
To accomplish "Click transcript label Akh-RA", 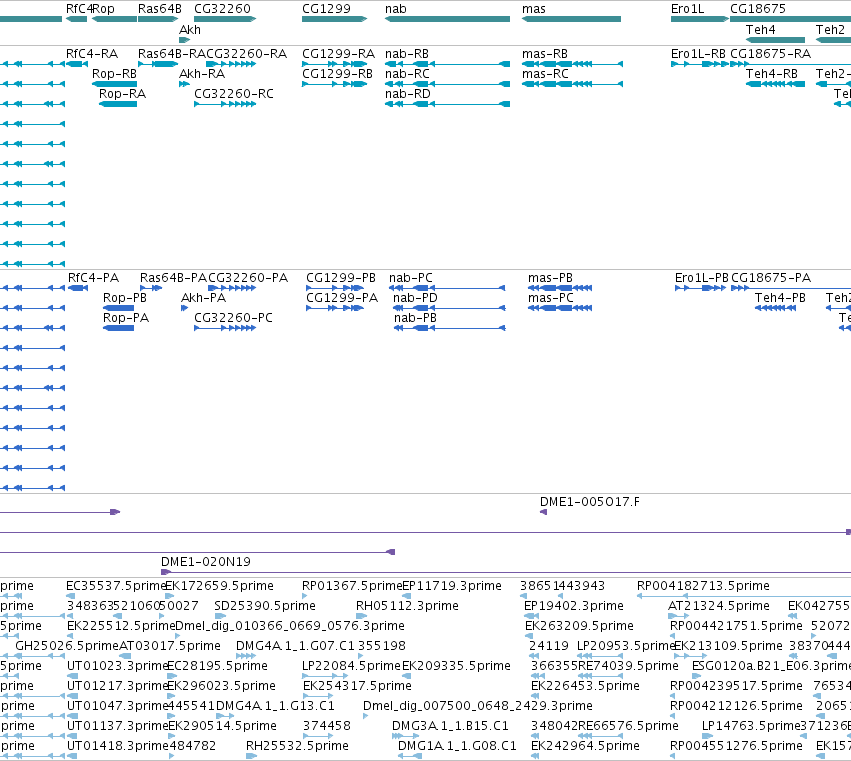I will 202,74.
